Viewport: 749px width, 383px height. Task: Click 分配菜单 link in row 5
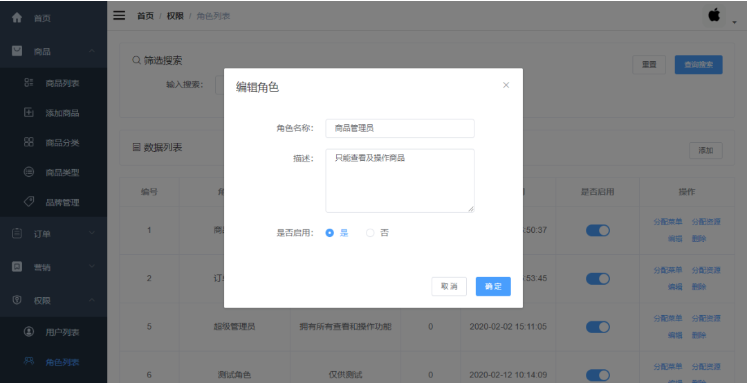coord(668,318)
